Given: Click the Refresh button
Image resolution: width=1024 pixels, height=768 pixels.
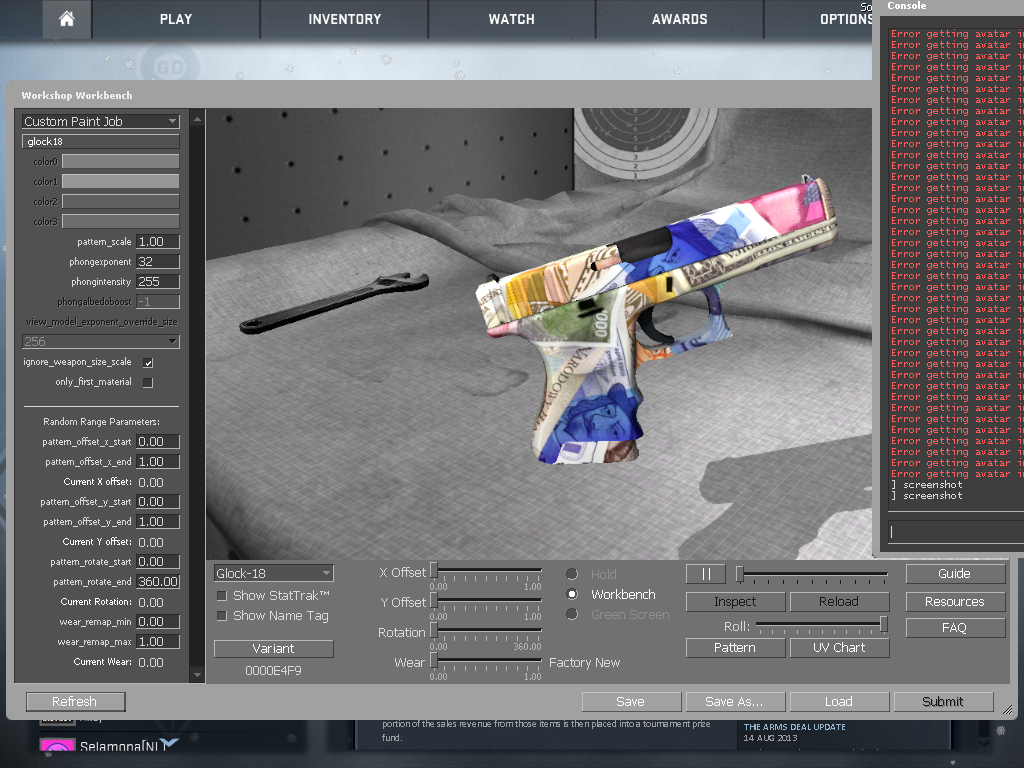Looking at the screenshot, I should pos(76,701).
